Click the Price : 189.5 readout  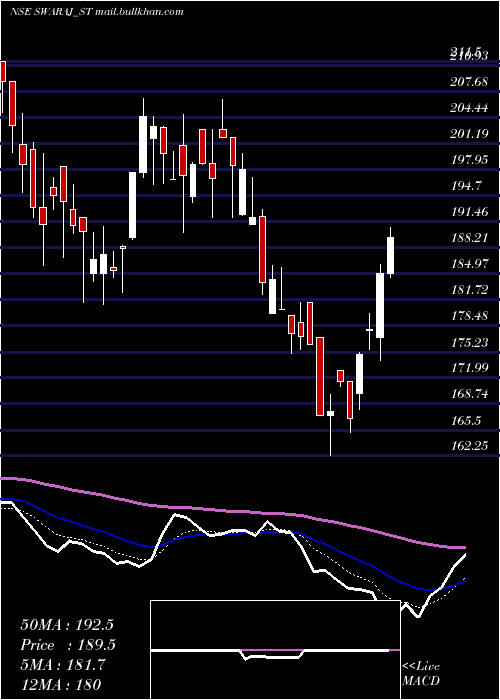[68, 645]
